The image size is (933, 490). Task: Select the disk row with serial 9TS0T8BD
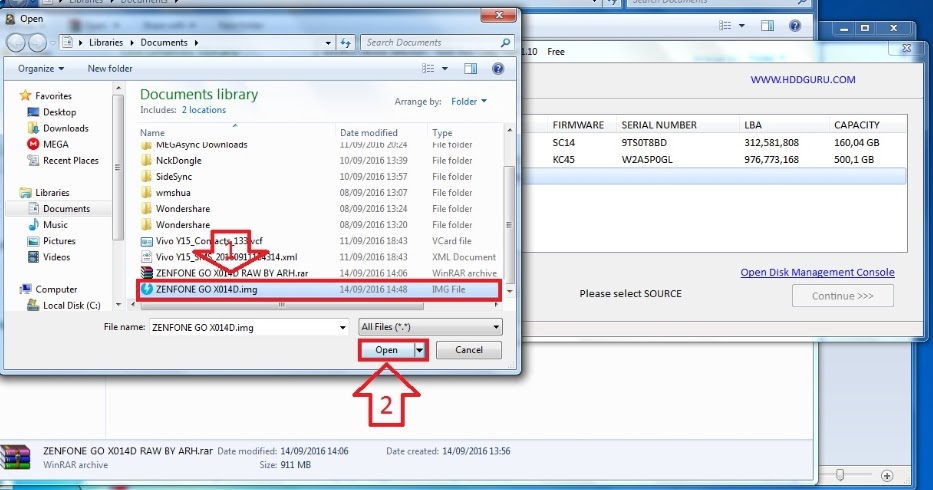714,143
